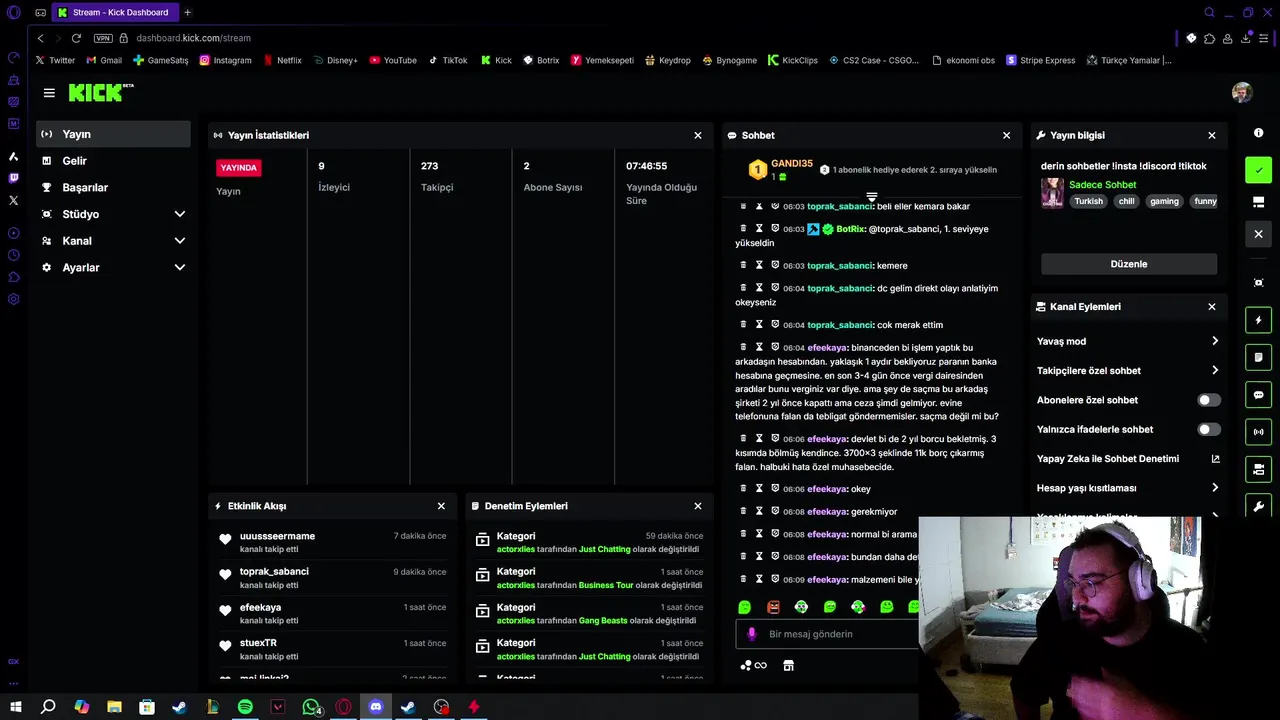Open a new browser tab

[x=187, y=12]
